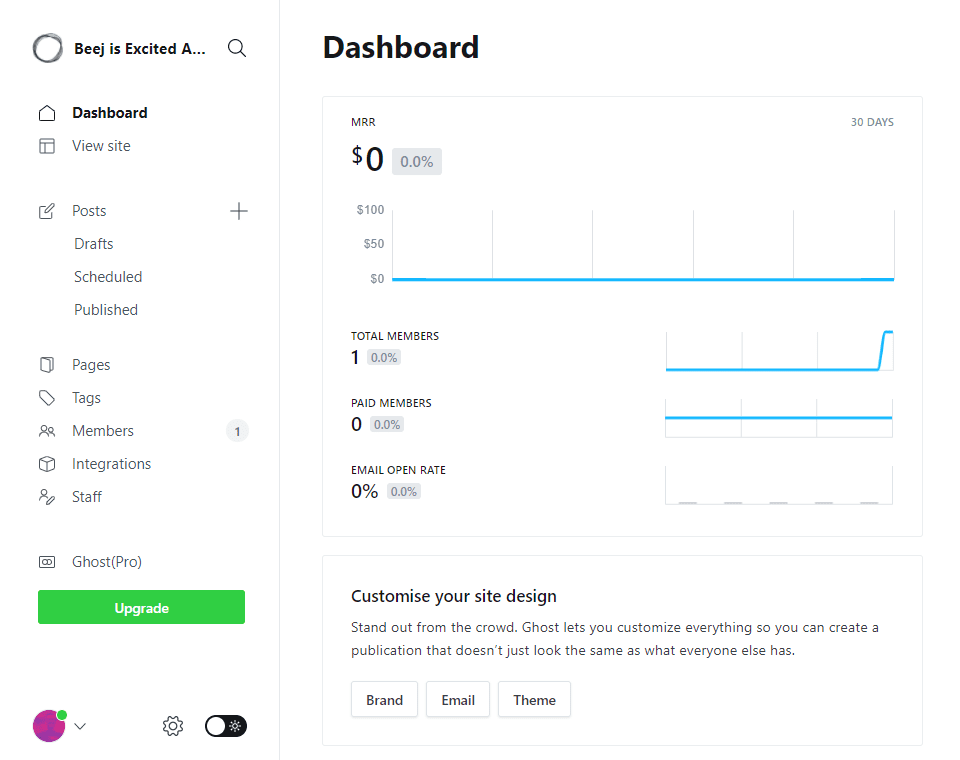This screenshot has width=960, height=760.
Task: Toggle night mode switch
Action: (x=226, y=726)
